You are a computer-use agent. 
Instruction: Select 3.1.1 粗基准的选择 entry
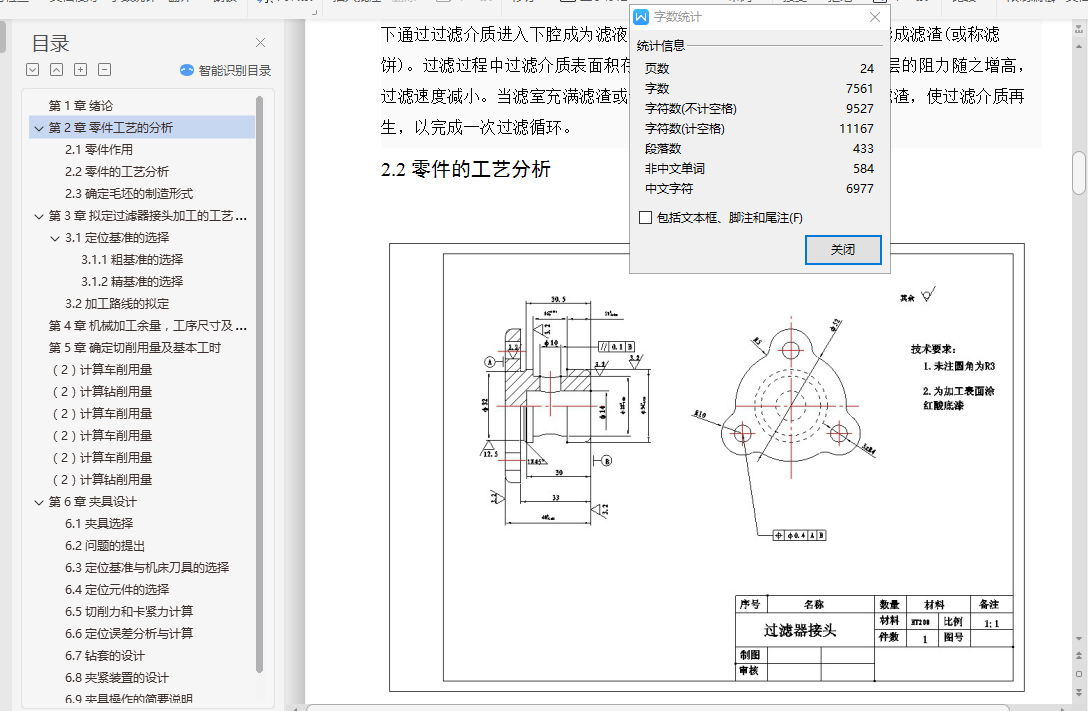pos(132,259)
